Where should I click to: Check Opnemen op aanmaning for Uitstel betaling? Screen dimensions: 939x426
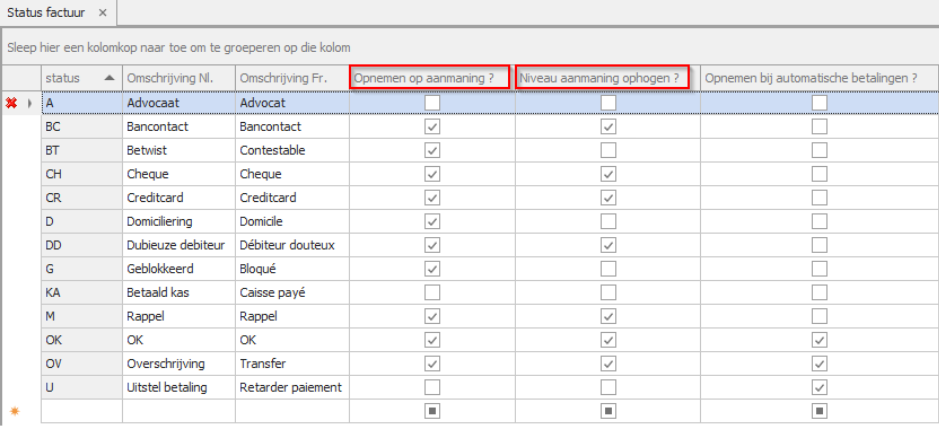pyautogui.click(x=432, y=388)
